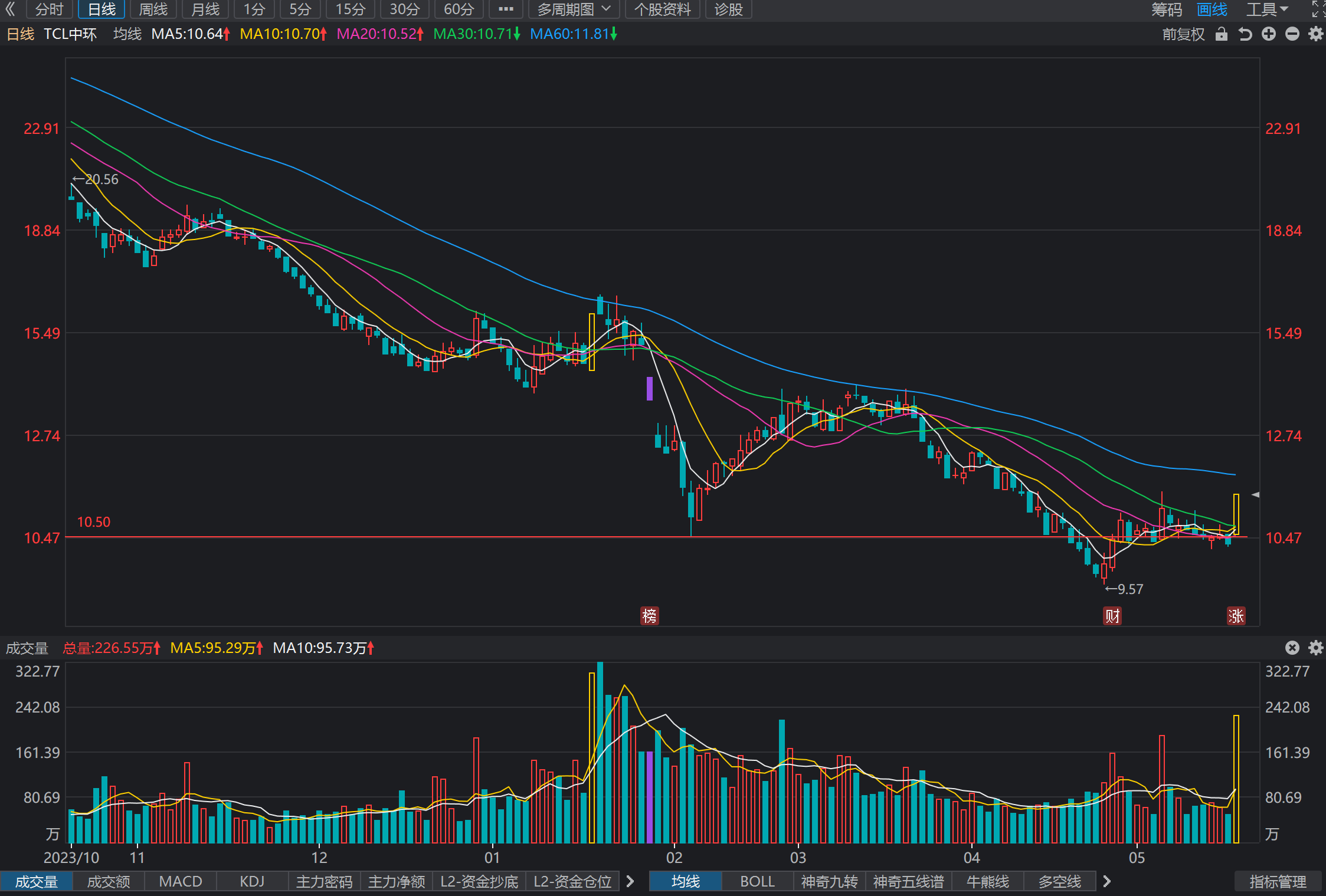Click the back double-chevron icon

pos(10,9)
